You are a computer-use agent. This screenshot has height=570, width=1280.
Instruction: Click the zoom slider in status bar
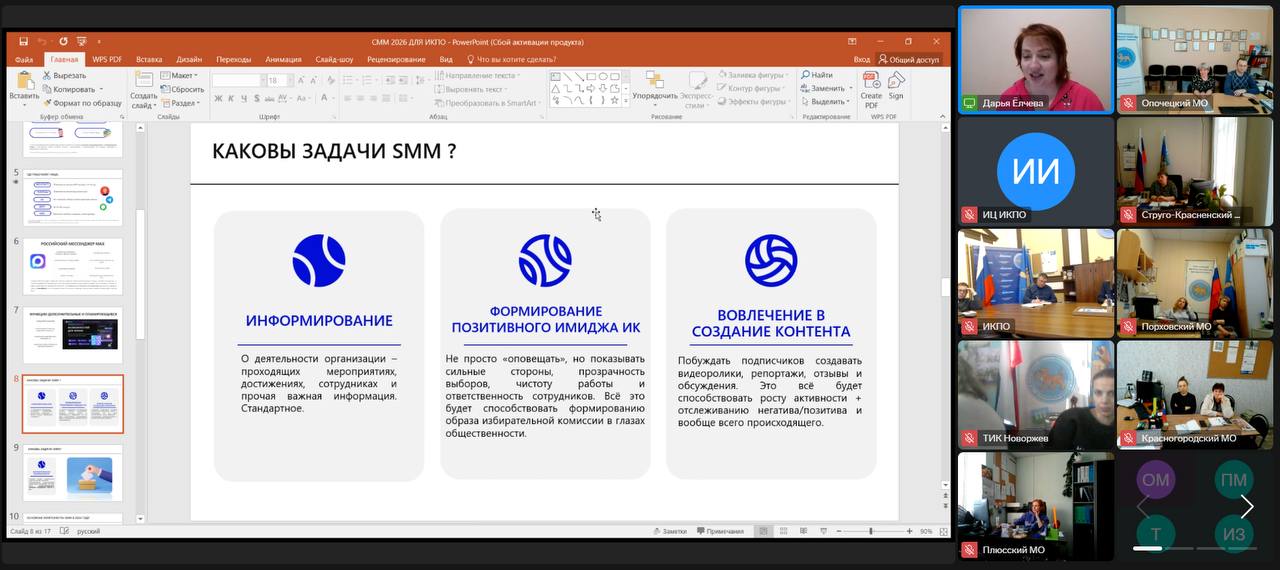pos(871,531)
